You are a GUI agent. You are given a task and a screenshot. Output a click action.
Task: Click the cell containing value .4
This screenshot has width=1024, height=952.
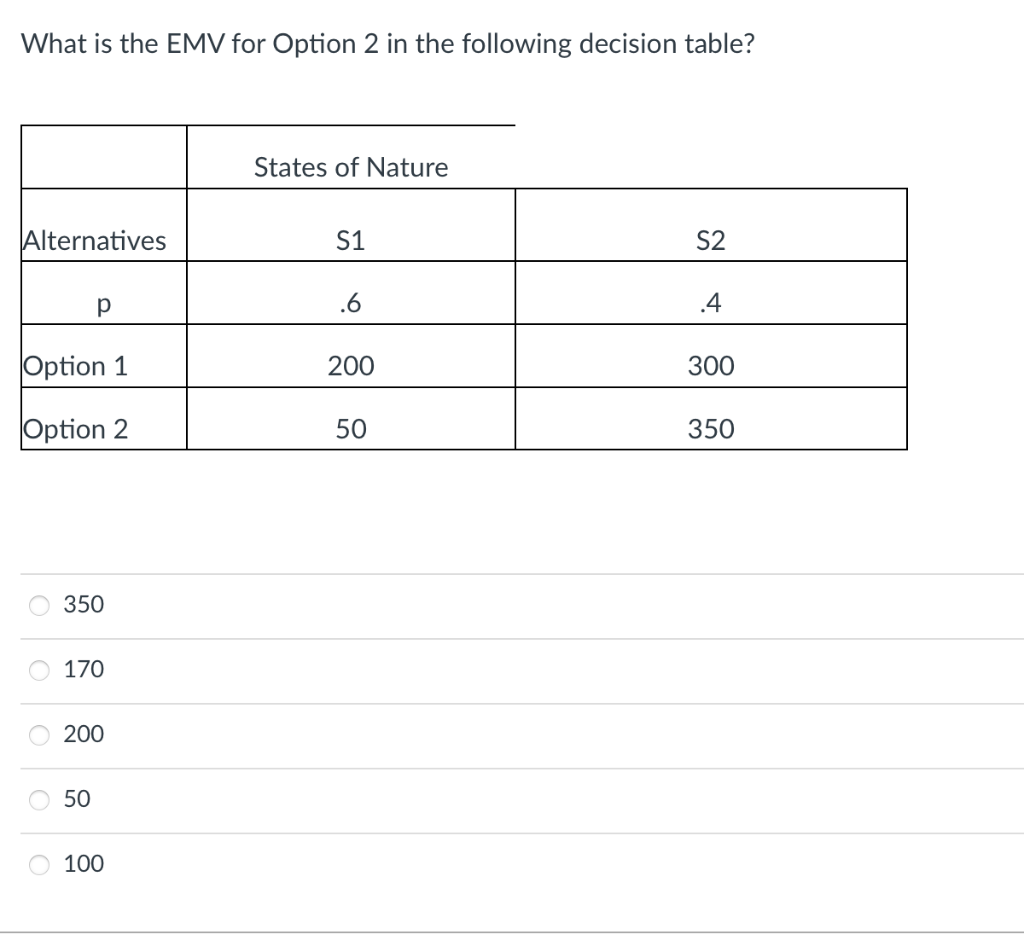coord(711,304)
